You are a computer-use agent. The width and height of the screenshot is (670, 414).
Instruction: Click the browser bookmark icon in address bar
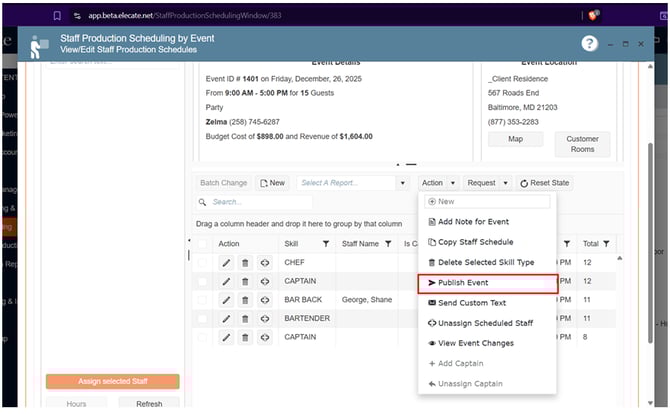pos(57,16)
